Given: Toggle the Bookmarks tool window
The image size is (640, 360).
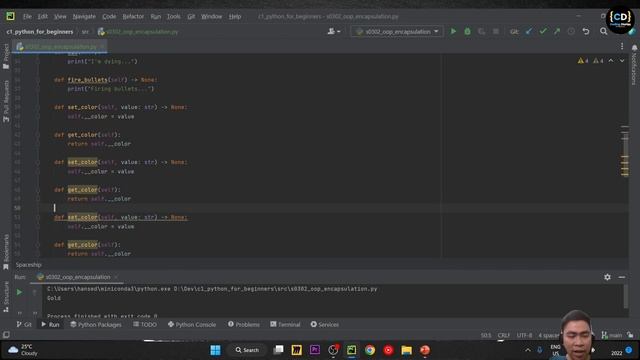Looking at the screenshot, I should (x=6, y=252).
